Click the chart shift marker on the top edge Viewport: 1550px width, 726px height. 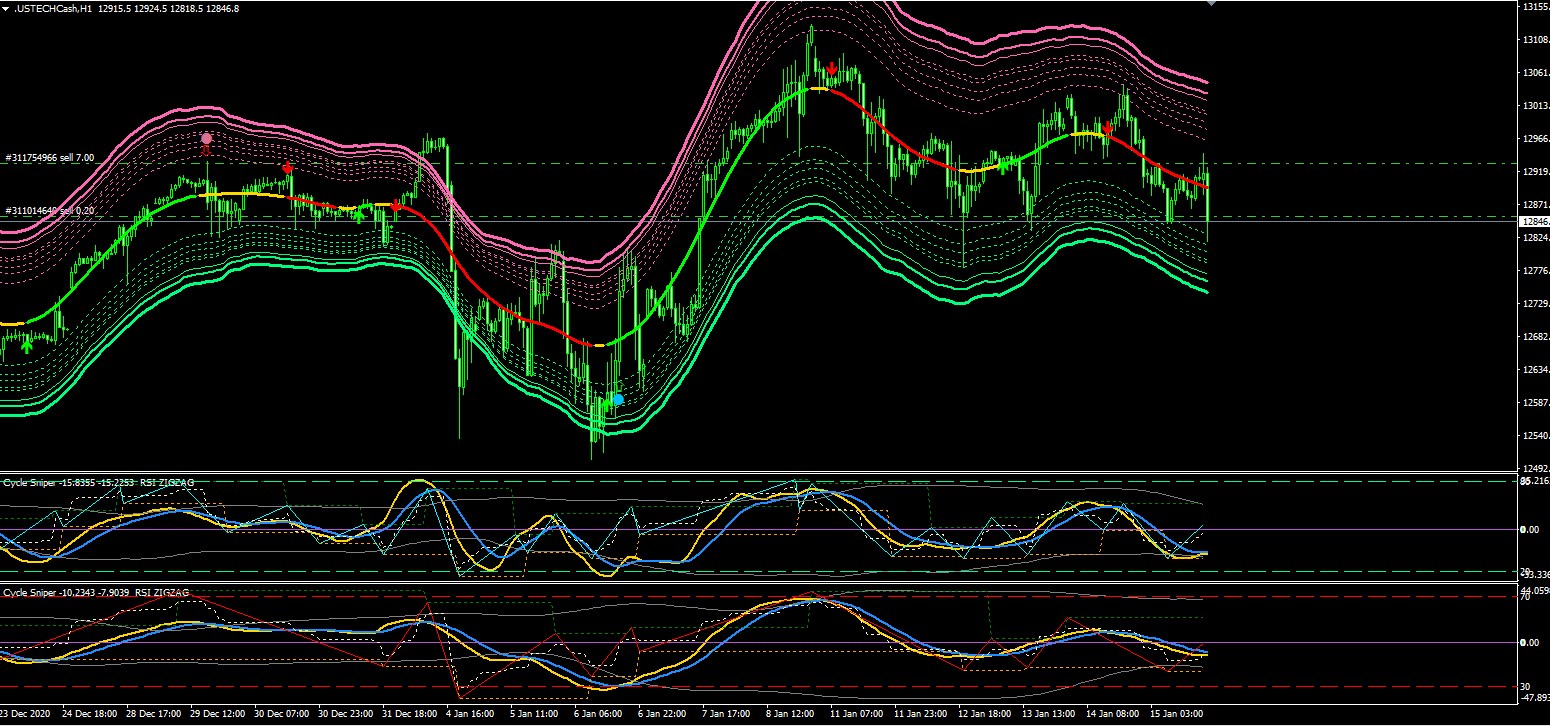click(x=1212, y=3)
